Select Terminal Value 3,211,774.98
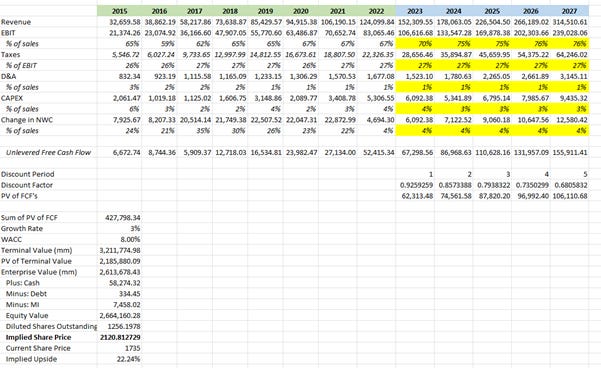Viewport: 601px width, 368px height. click(x=120, y=250)
